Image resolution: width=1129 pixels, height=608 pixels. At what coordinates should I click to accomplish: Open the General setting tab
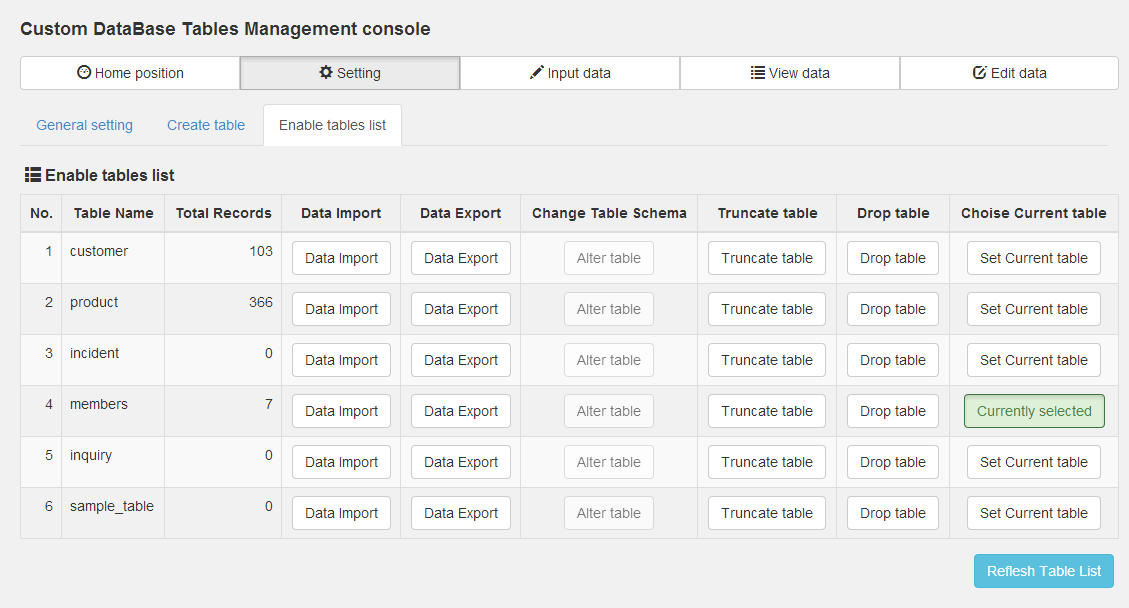point(84,125)
